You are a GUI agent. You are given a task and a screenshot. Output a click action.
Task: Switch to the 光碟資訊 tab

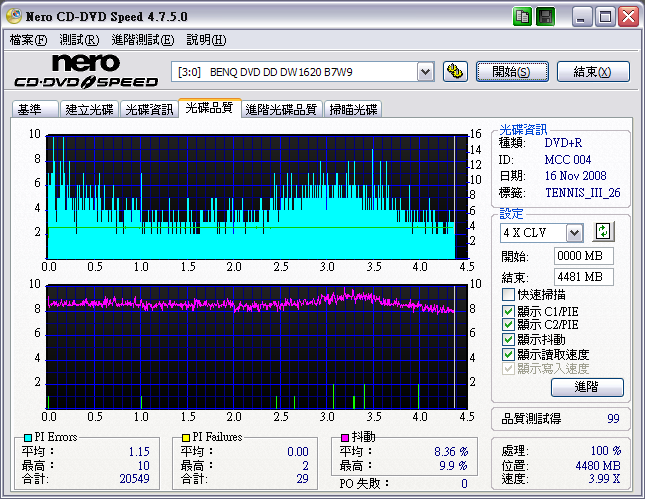(x=149, y=109)
